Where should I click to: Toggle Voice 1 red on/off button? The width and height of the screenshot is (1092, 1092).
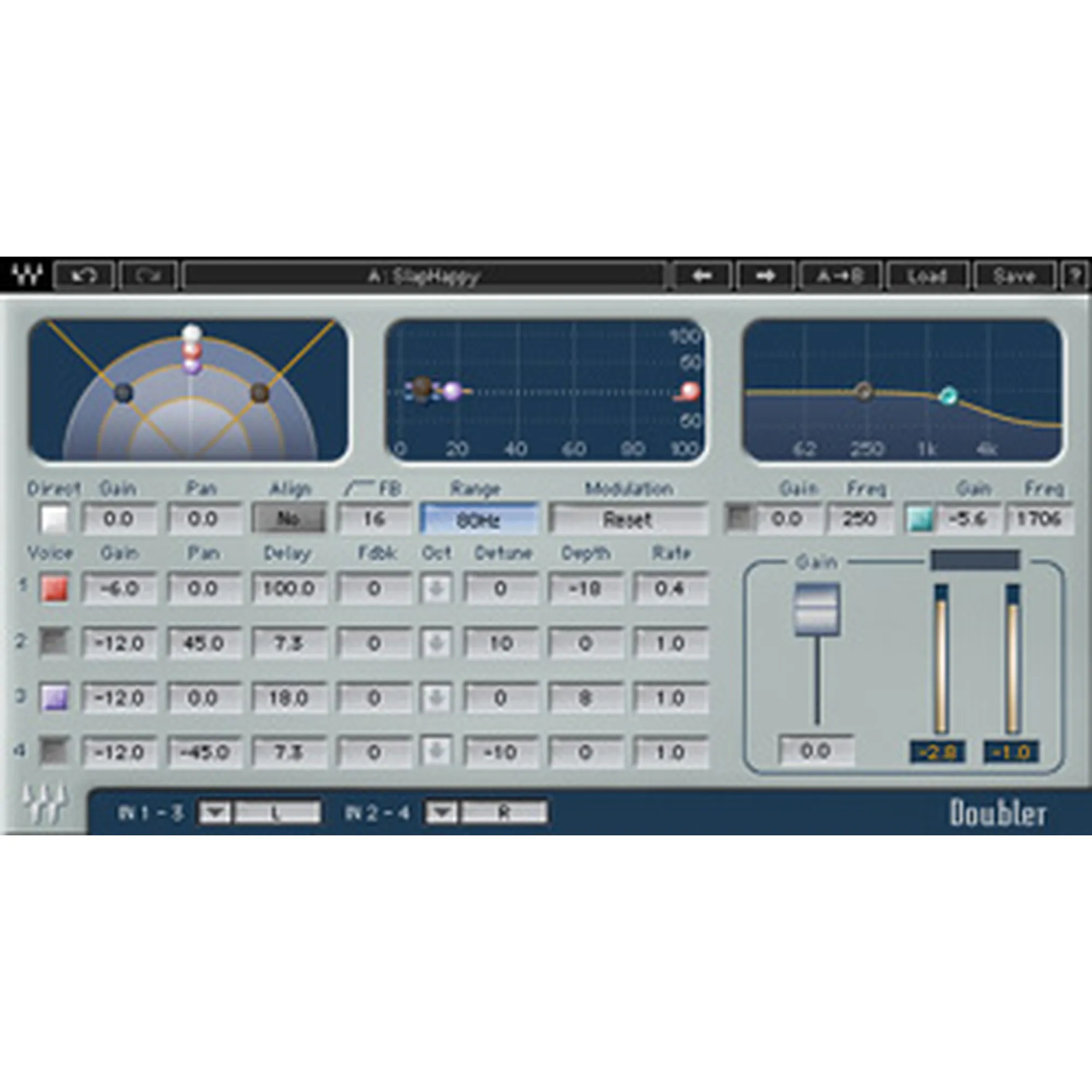coord(55,589)
